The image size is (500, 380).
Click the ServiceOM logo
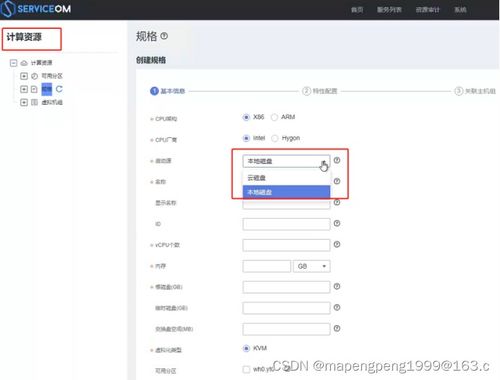(36, 9)
